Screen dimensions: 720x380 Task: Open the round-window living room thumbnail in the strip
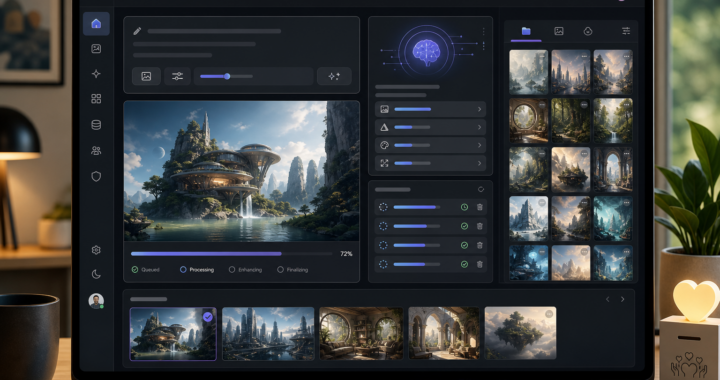[361, 333]
